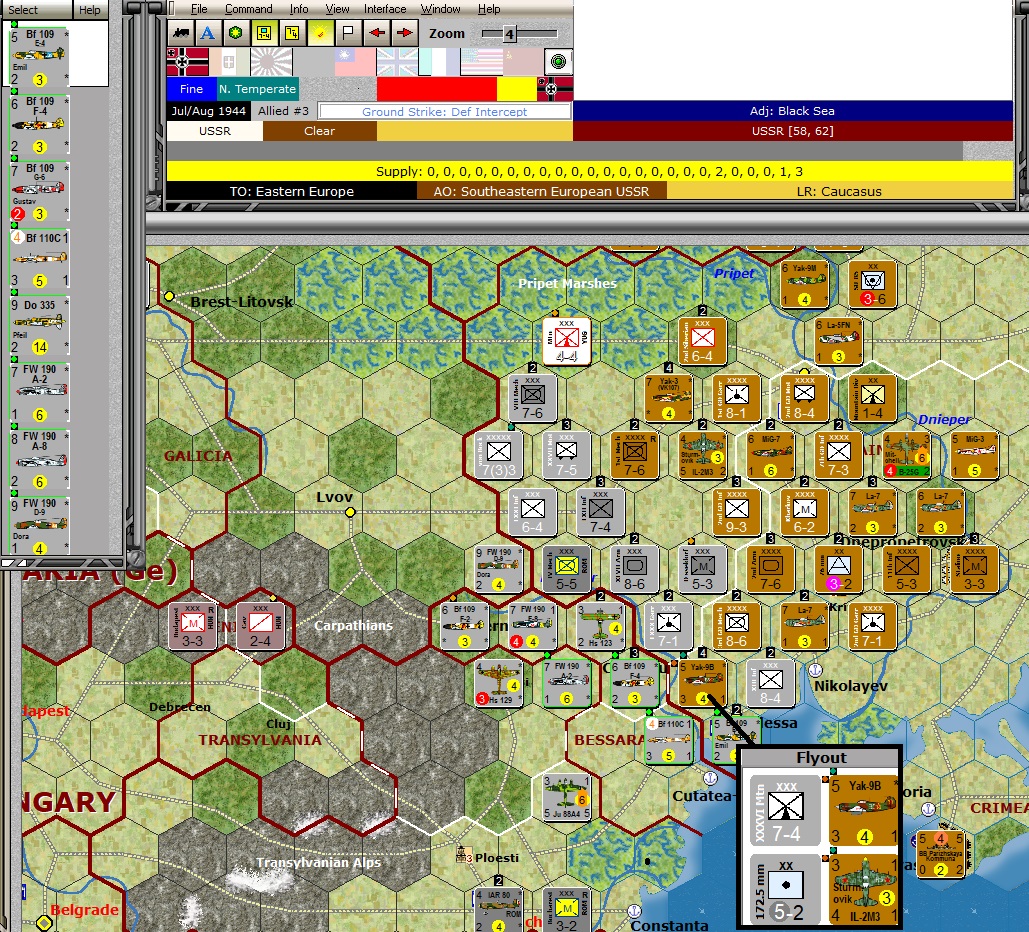1029x932 pixels.
Task: Click 172.5 mm 5-2 artillery in Flyout
Action: tap(786, 890)
